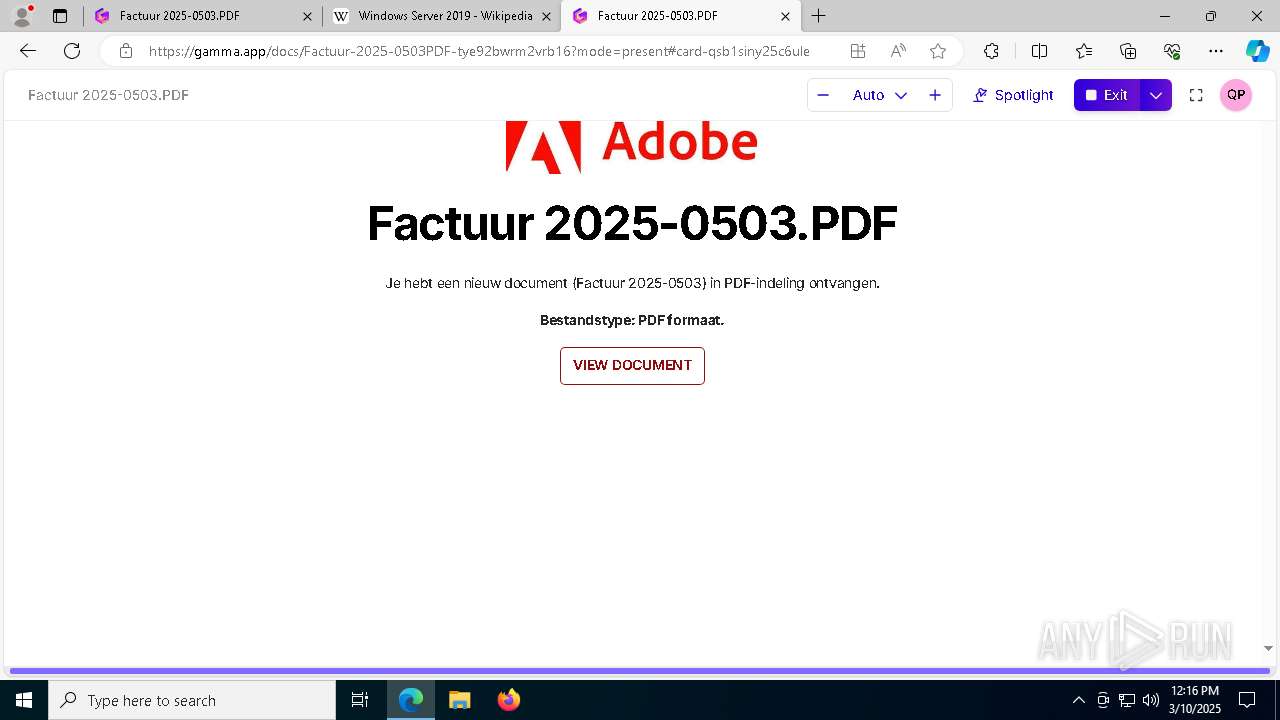Click the Adobe logo image

[631, 147]
